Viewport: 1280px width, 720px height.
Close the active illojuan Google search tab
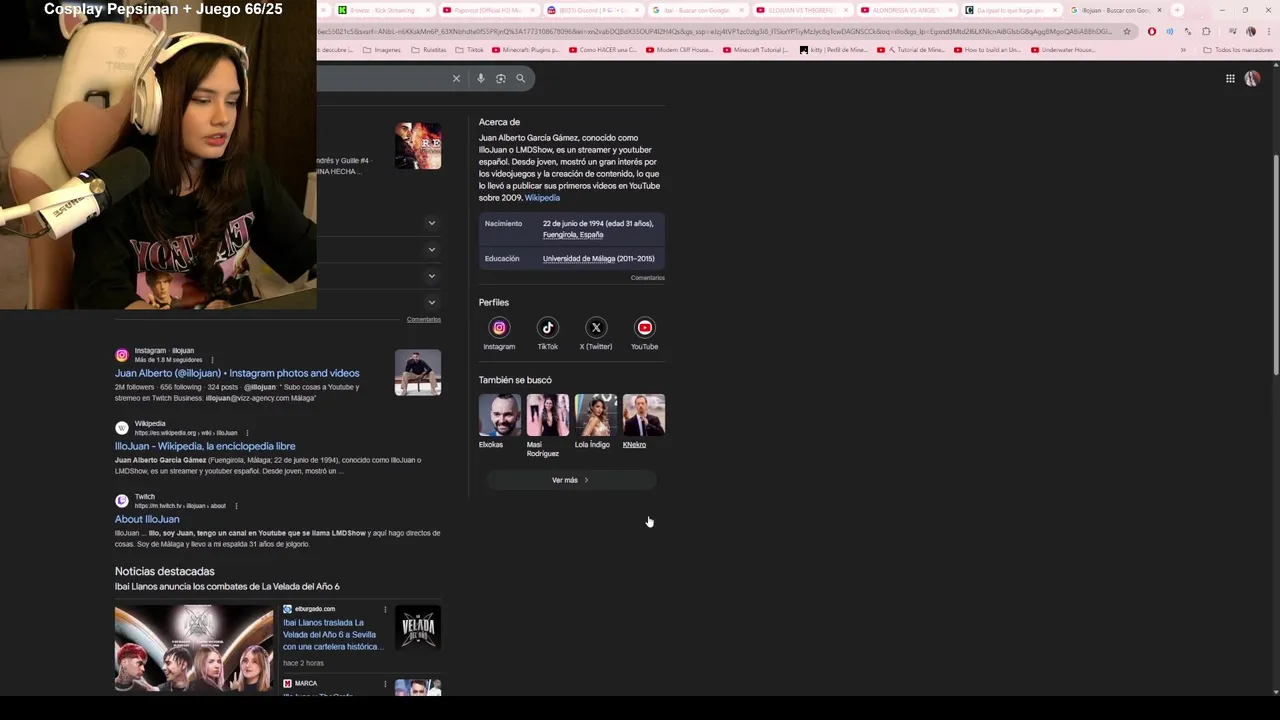1159,10
